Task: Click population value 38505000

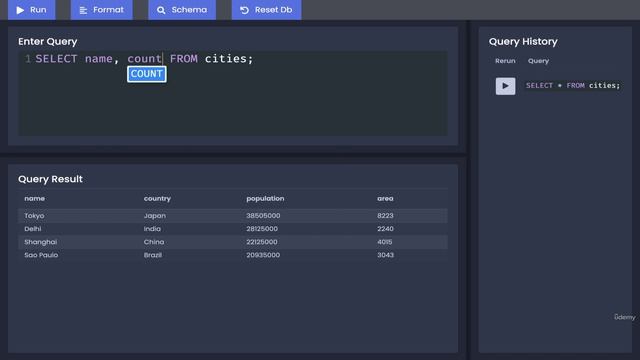Action: pyautogui.click(x=263, y=216)
